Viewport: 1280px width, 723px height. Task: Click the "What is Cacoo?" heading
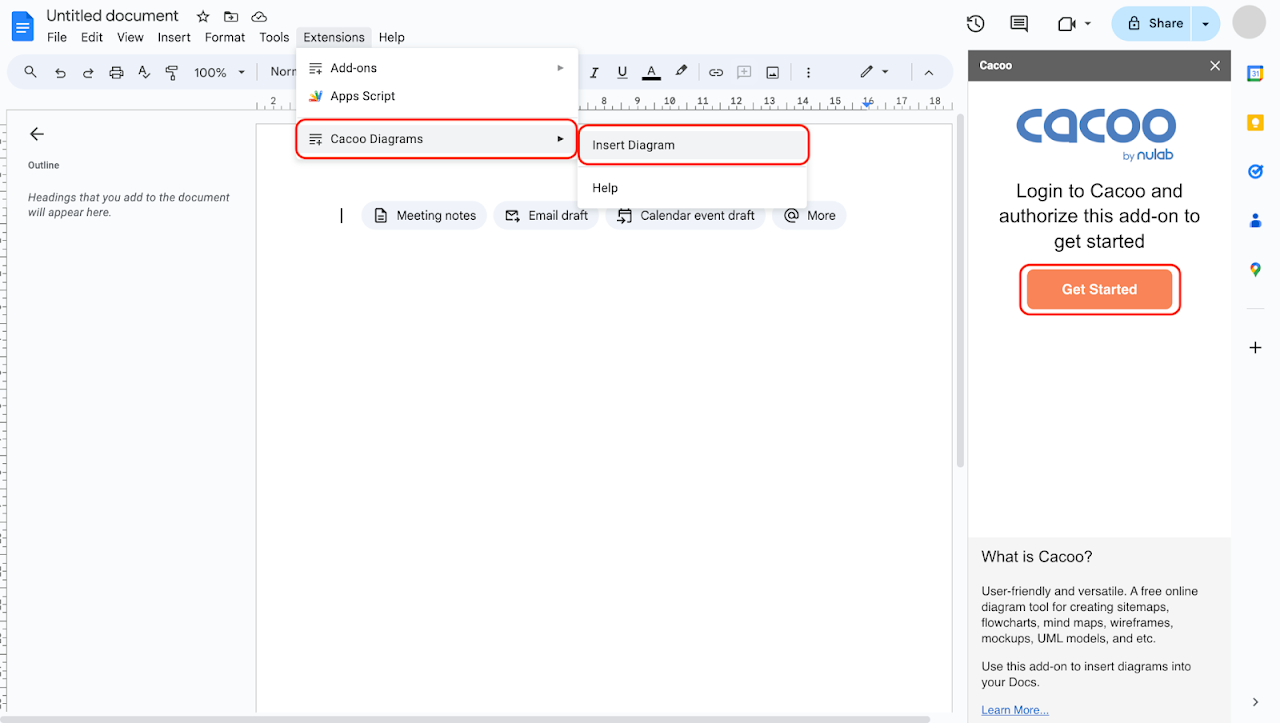point(1037,557)
